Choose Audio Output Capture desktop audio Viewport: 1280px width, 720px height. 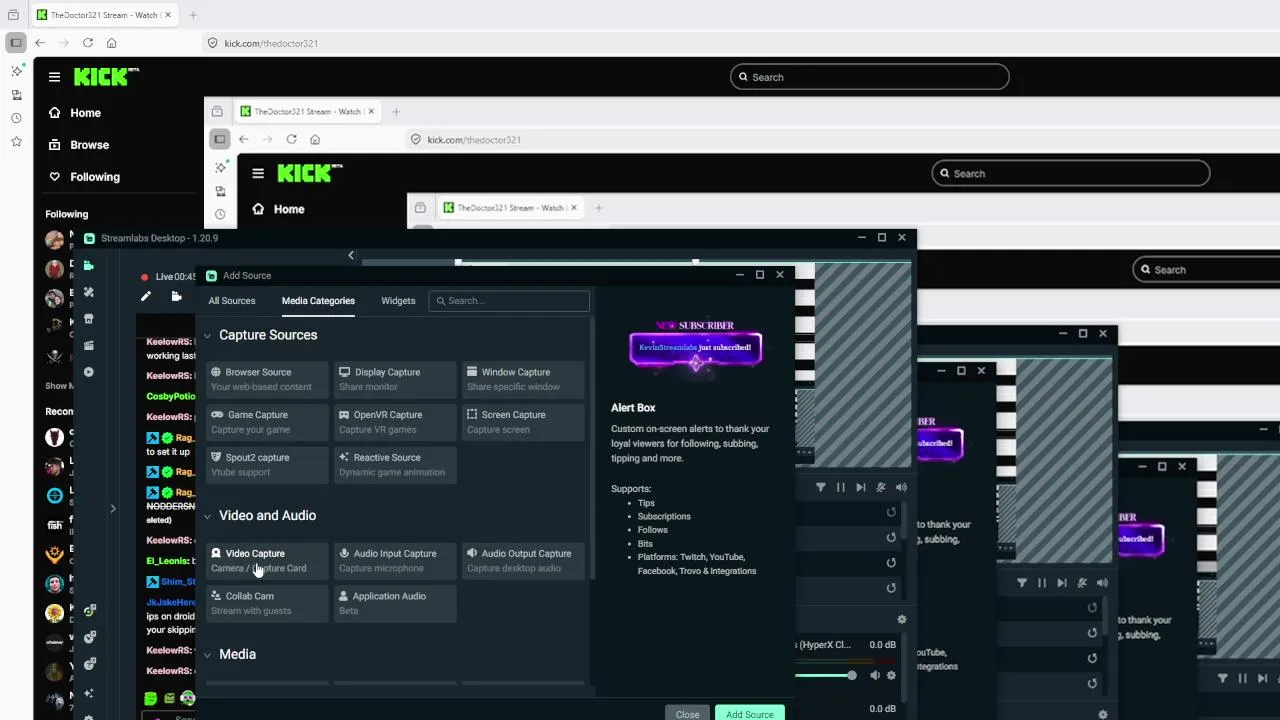[x=523, y=561]
